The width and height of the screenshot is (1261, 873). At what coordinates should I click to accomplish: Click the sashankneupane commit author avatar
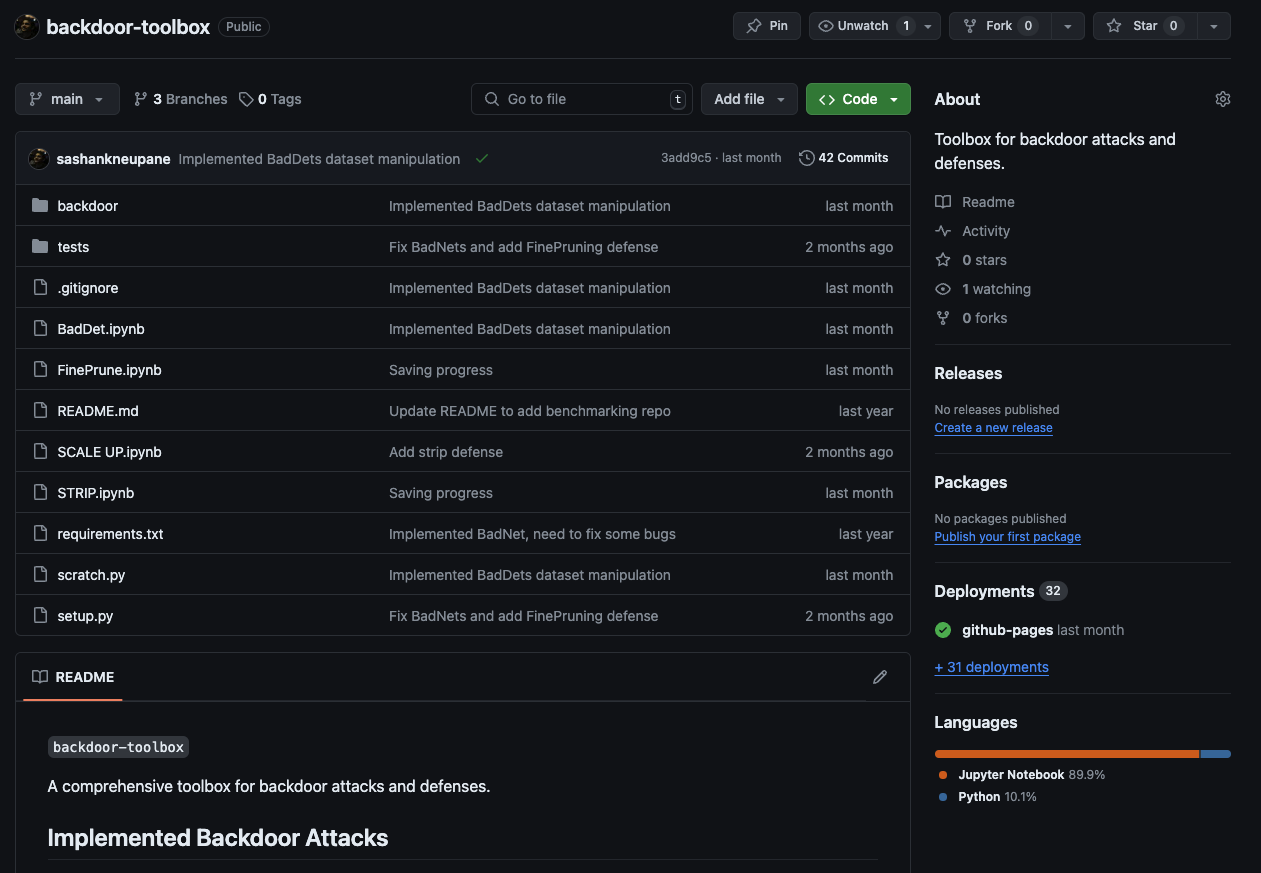click(39, 158)
